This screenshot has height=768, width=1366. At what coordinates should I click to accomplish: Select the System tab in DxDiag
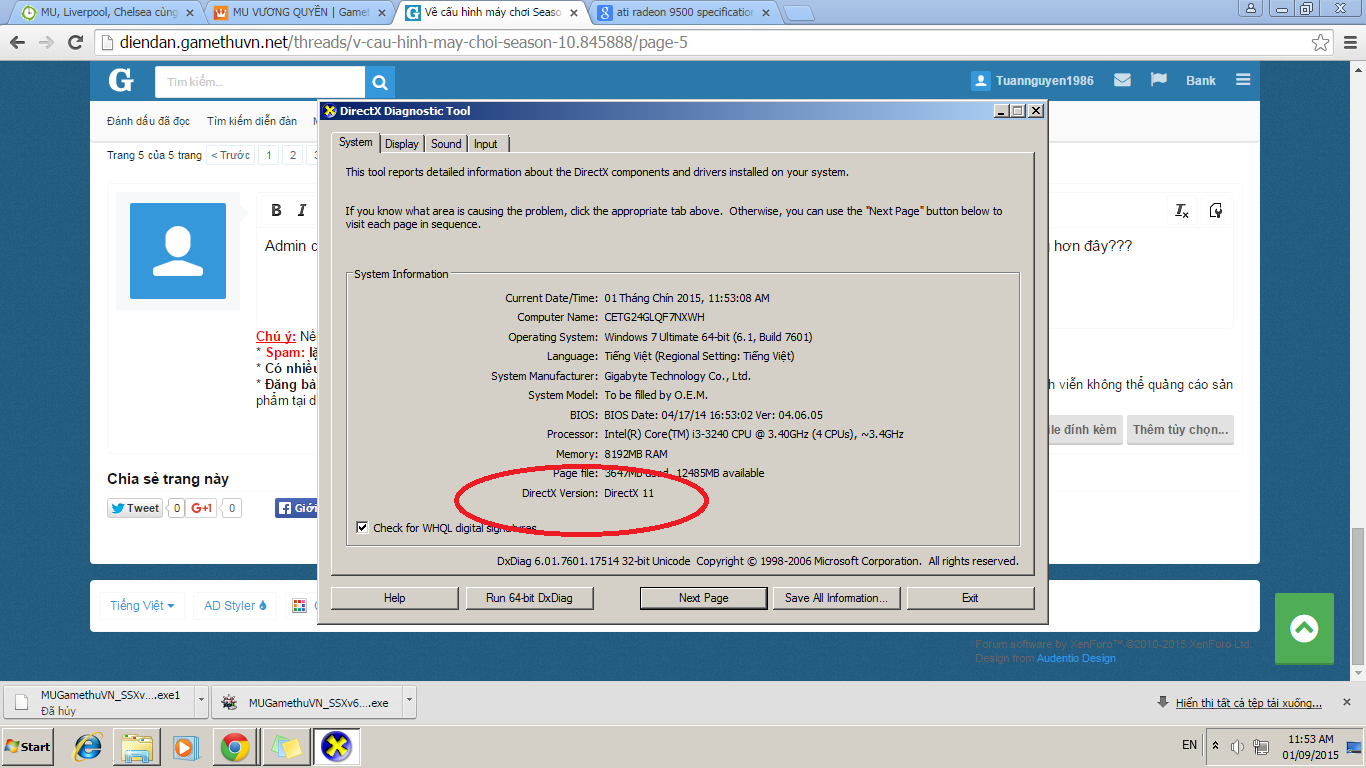coord(356,142)
